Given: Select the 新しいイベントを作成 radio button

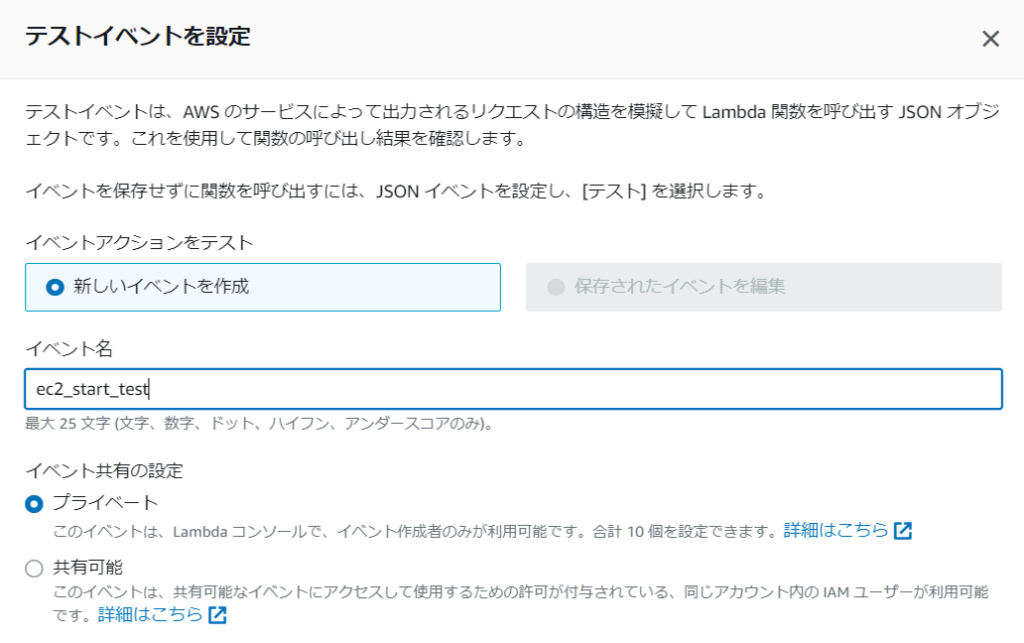Looking at the screenshot, I should (55, 287).
